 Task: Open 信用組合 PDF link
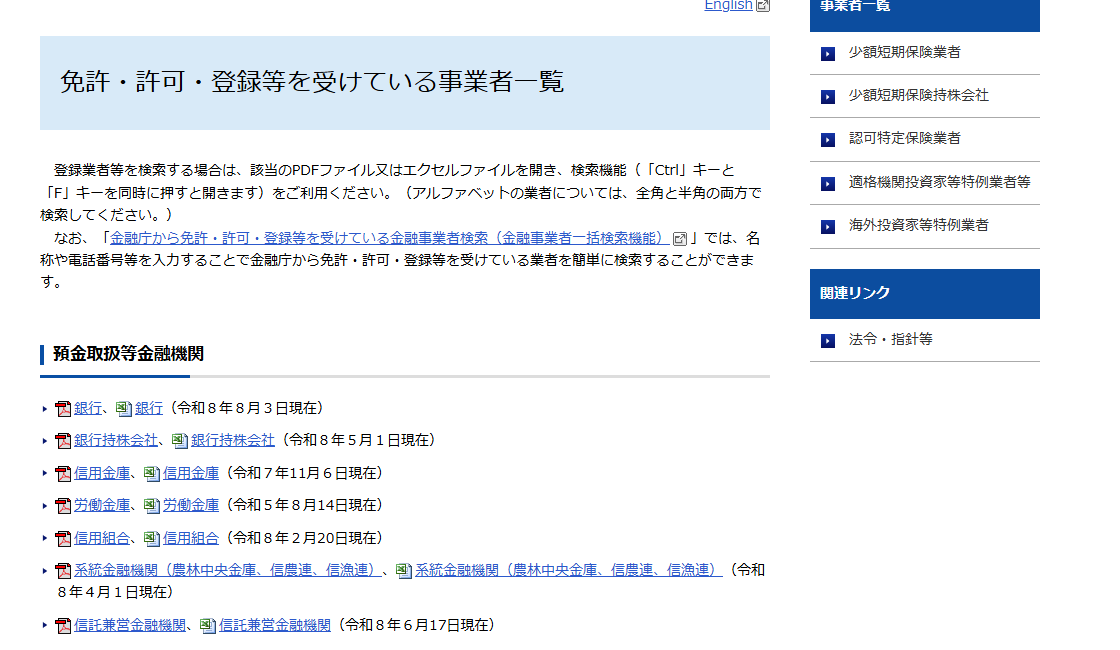coord(102,538)
